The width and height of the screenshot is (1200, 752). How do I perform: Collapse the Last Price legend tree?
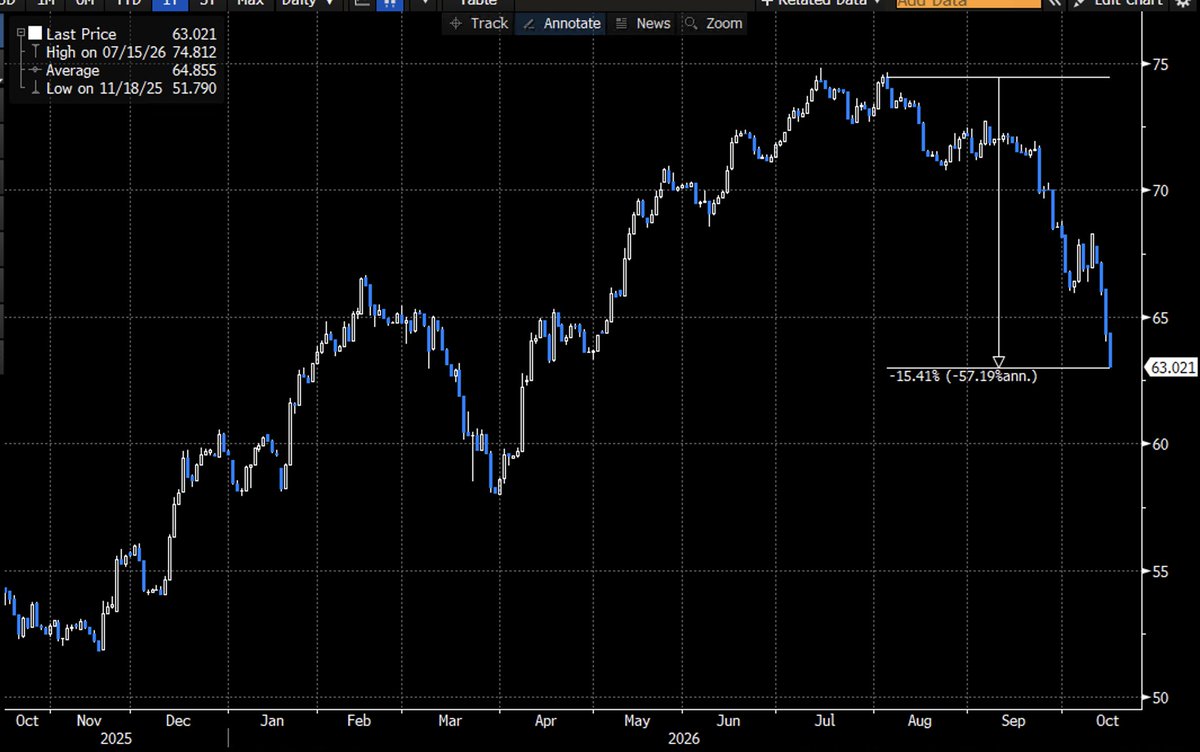tap(22, 34)
